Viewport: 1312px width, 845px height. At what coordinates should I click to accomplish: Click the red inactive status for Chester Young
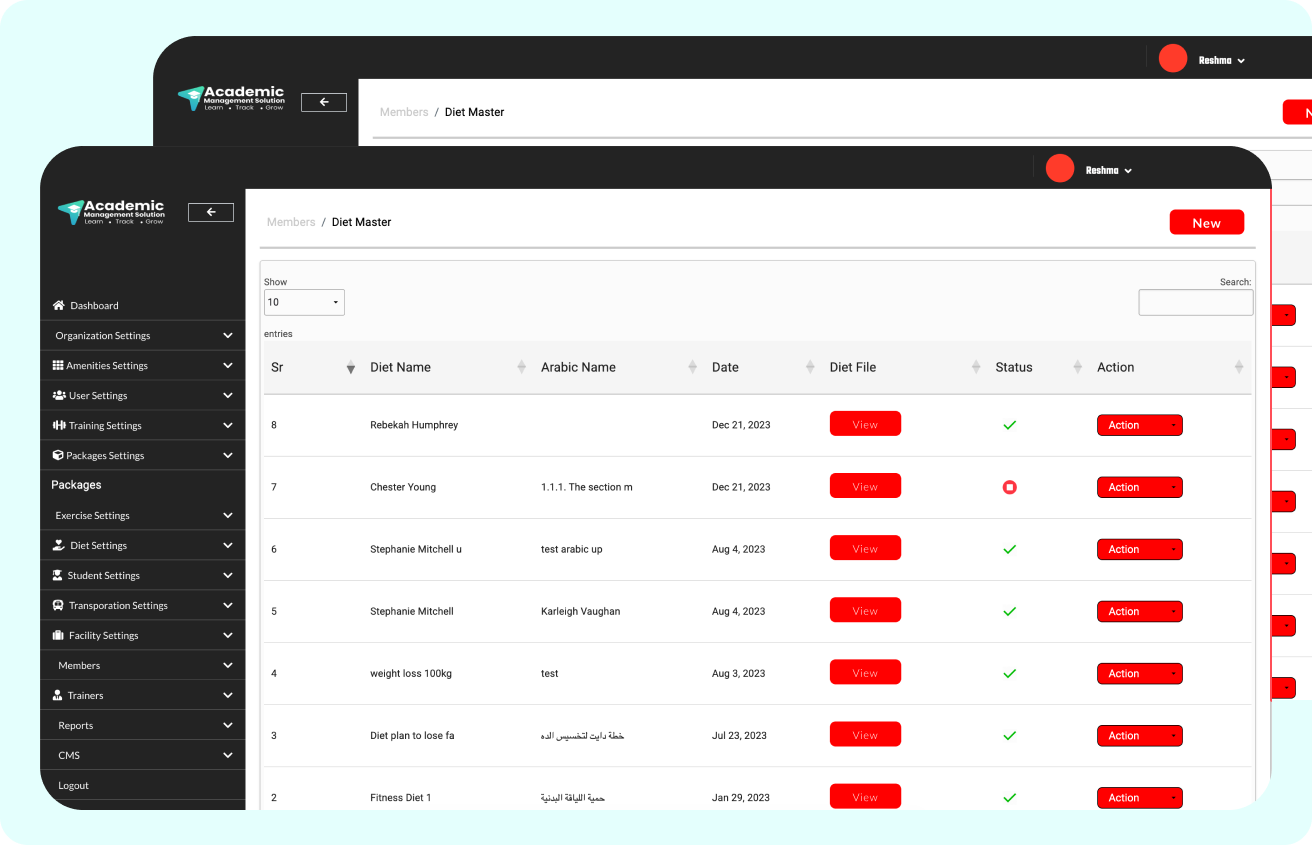(1009, 487)
